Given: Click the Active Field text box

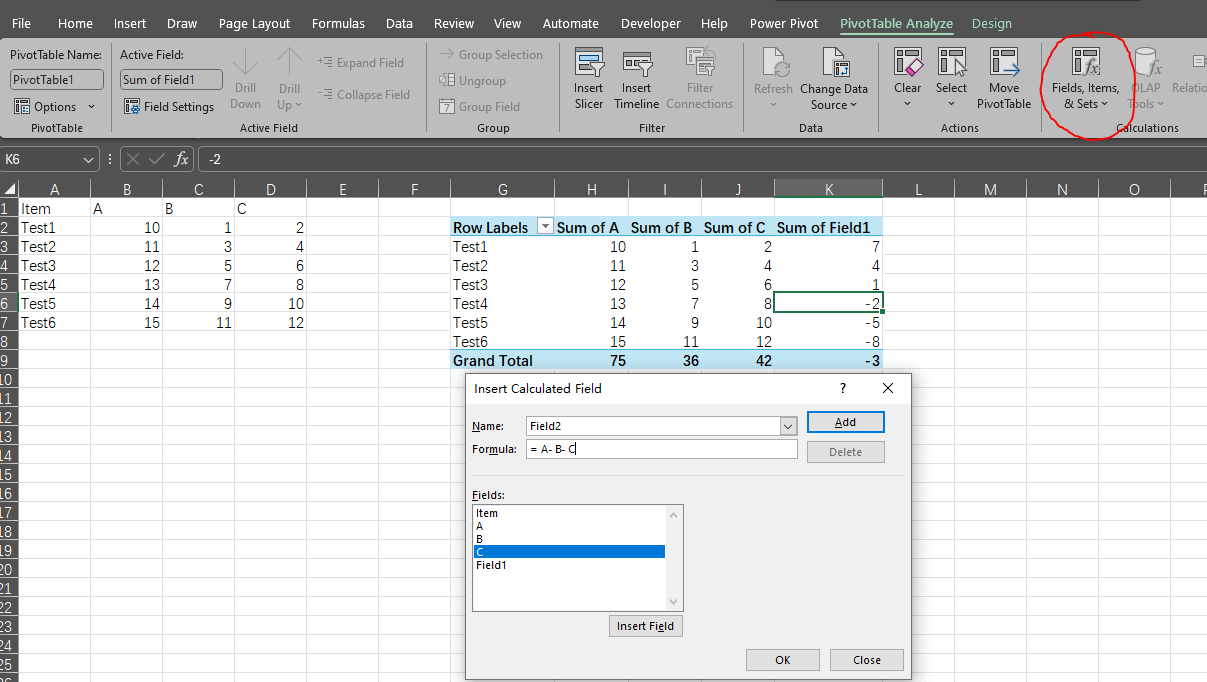Looking at the screenshot, I should pyautogui.click(x=171, y=80).
